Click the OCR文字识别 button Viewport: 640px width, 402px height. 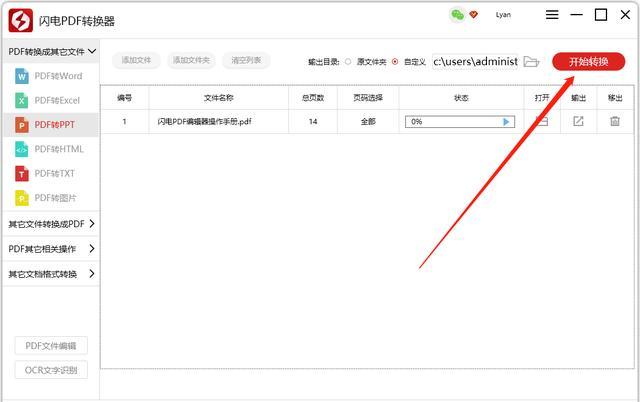tap(51, 370)
